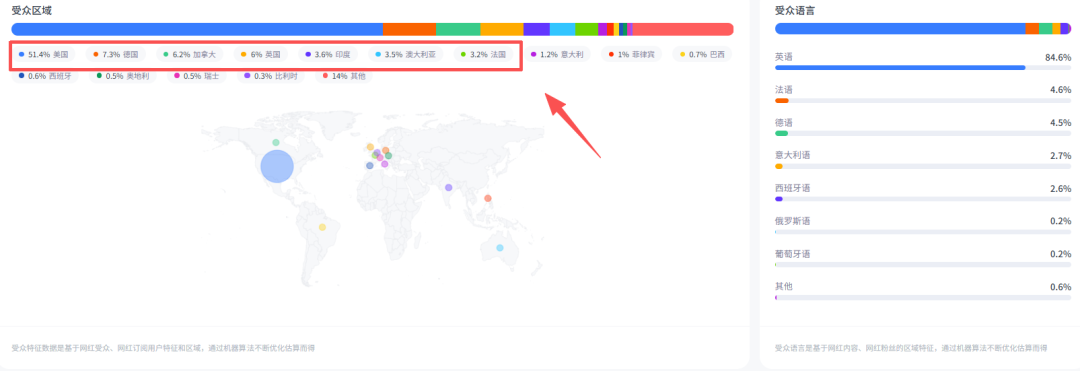This screenshot has width=1080, height=371.
Task: Click the 14% 其他 legend chip
Action: click(x=344, y=76)
